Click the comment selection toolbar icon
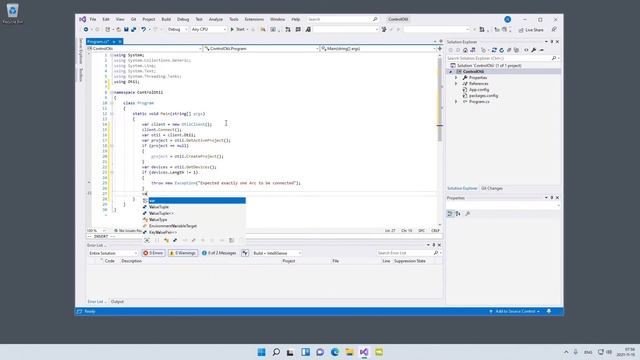Viewport: 640px width, 360px height. click(x=298, y=29)
